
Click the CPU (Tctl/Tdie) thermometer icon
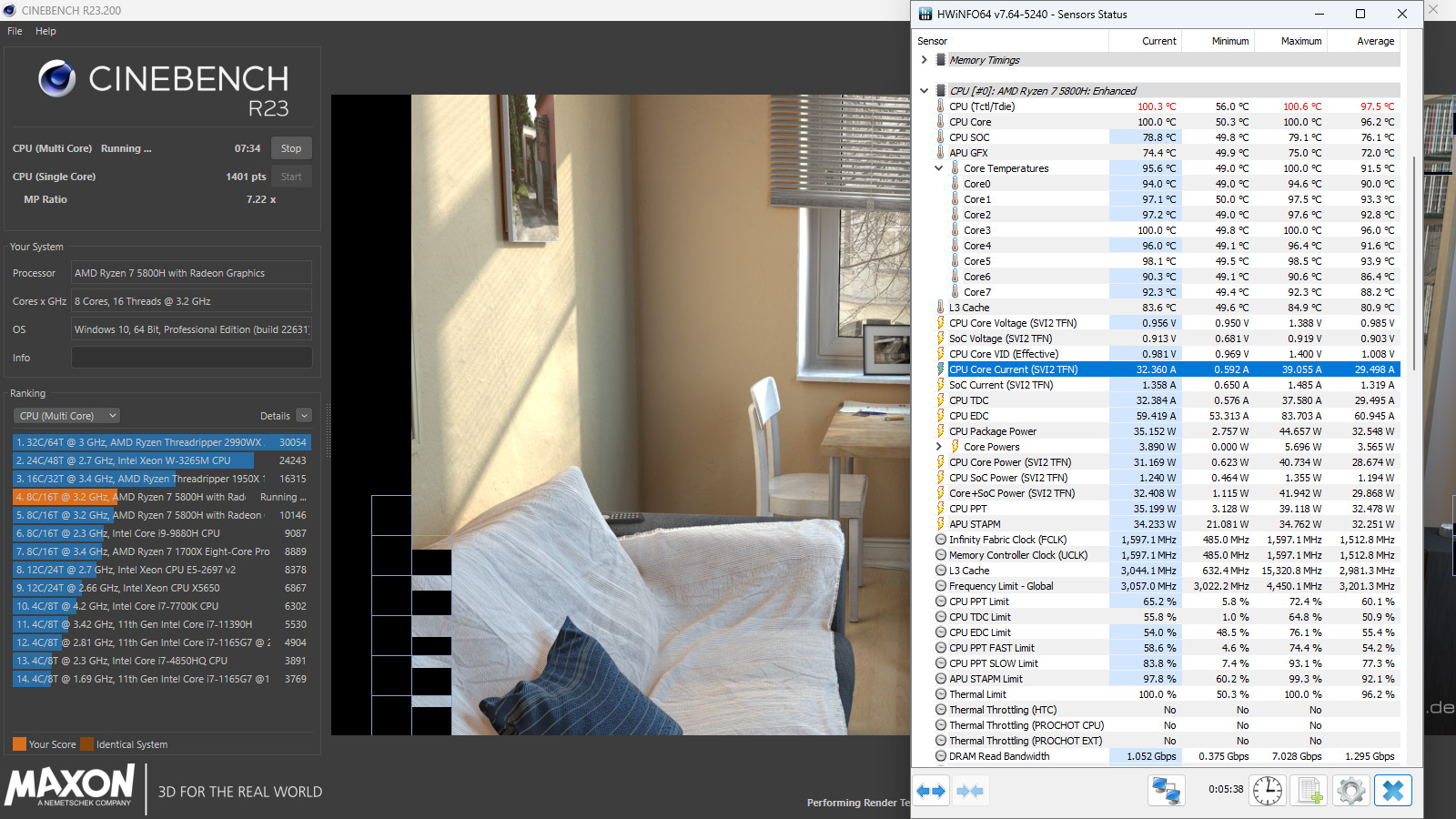point(940,106)
